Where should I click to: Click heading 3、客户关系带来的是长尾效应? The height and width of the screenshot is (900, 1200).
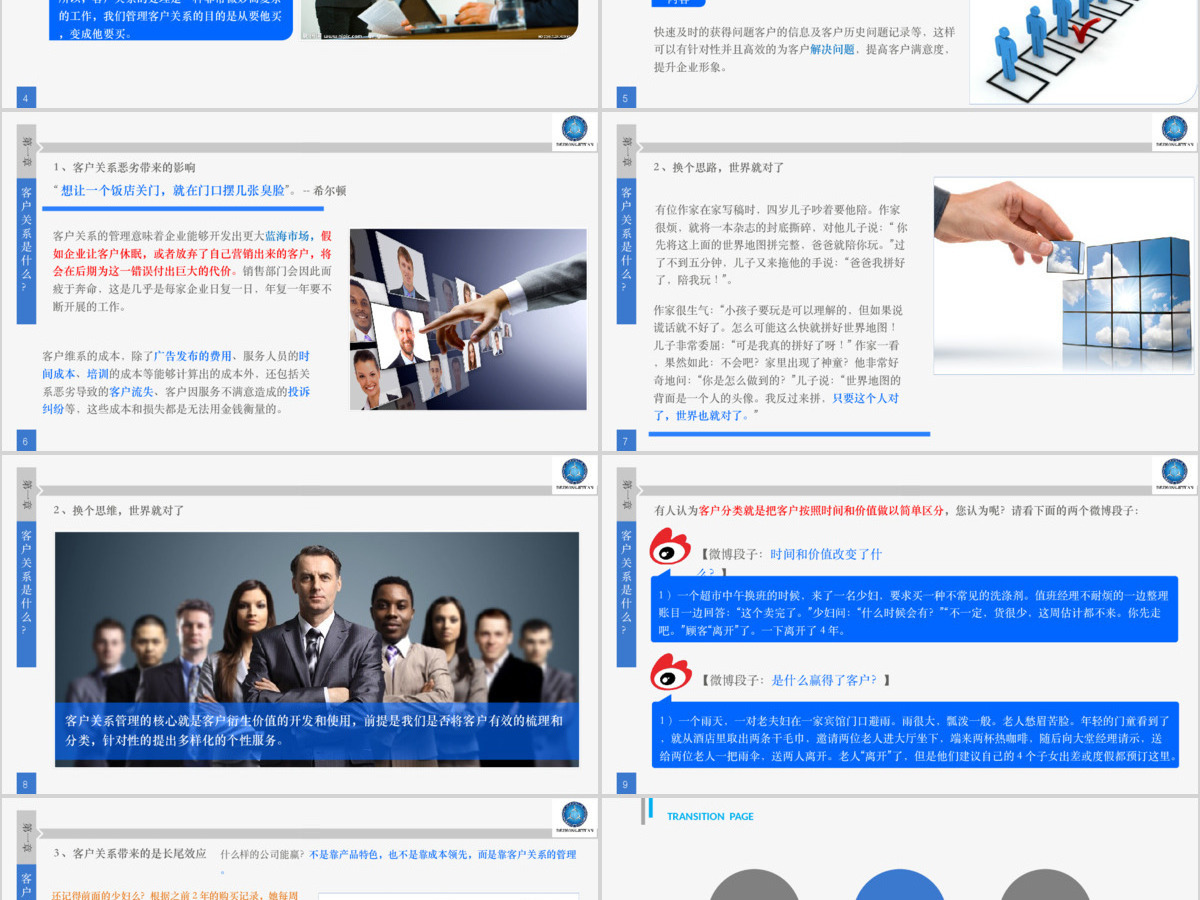click(130, 854)
